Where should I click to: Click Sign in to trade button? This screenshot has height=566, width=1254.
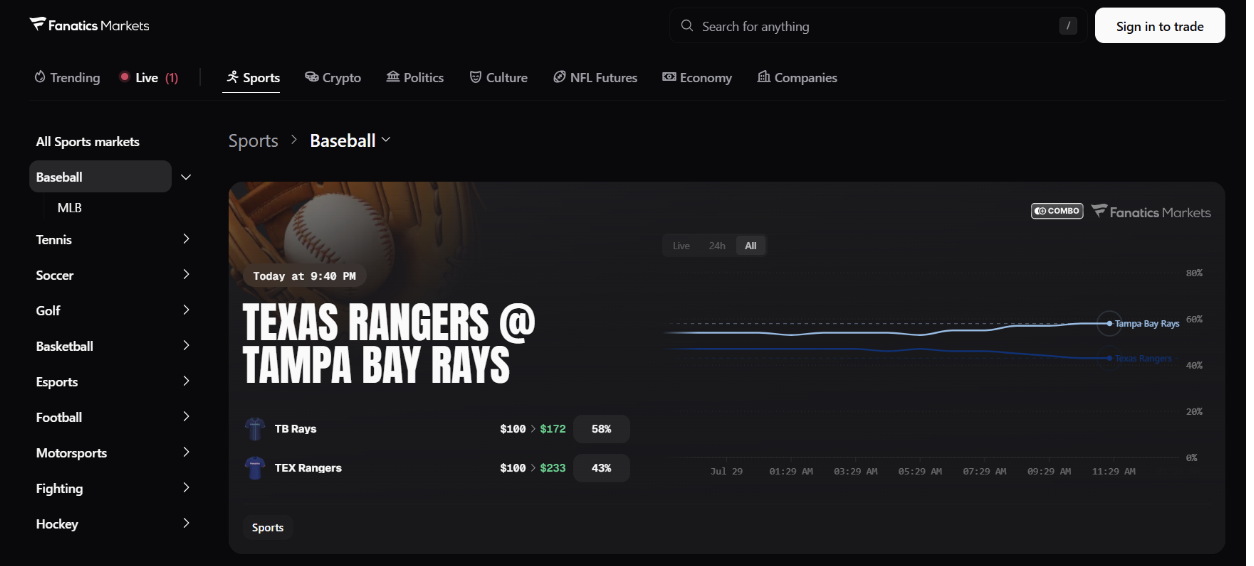point(1160,26)
